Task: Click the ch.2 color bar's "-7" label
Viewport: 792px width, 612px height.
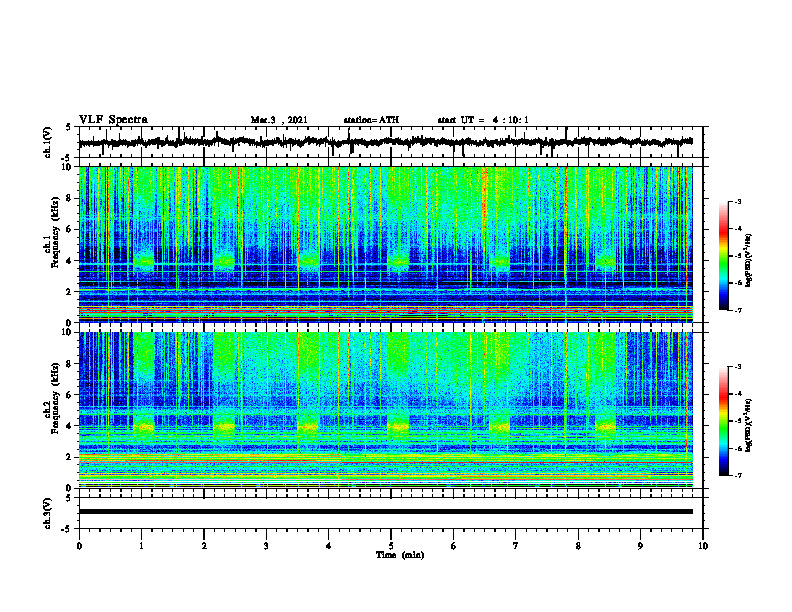Action: [x=738, y=475]
